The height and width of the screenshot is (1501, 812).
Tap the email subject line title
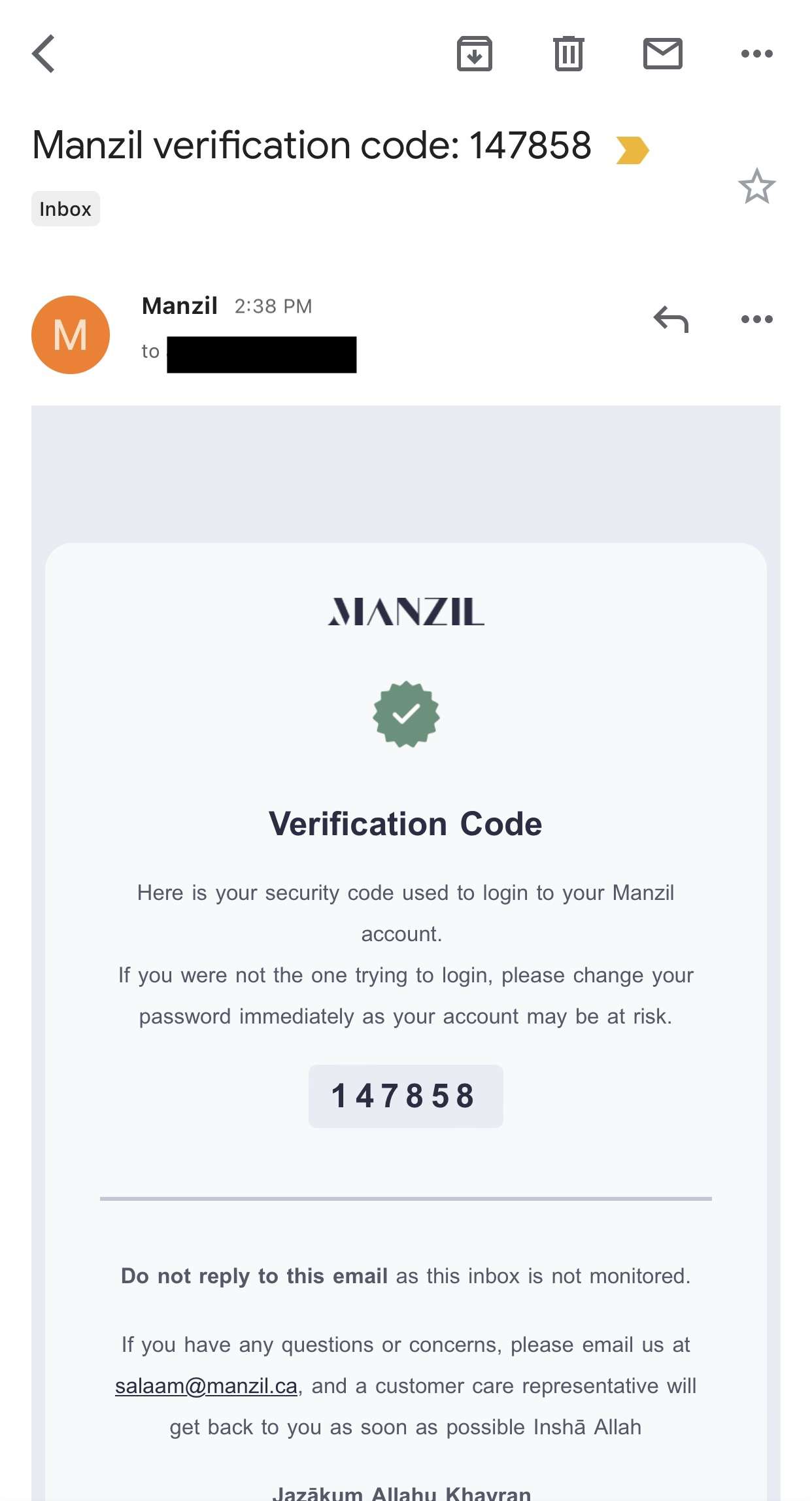click(x=312, y=145)
